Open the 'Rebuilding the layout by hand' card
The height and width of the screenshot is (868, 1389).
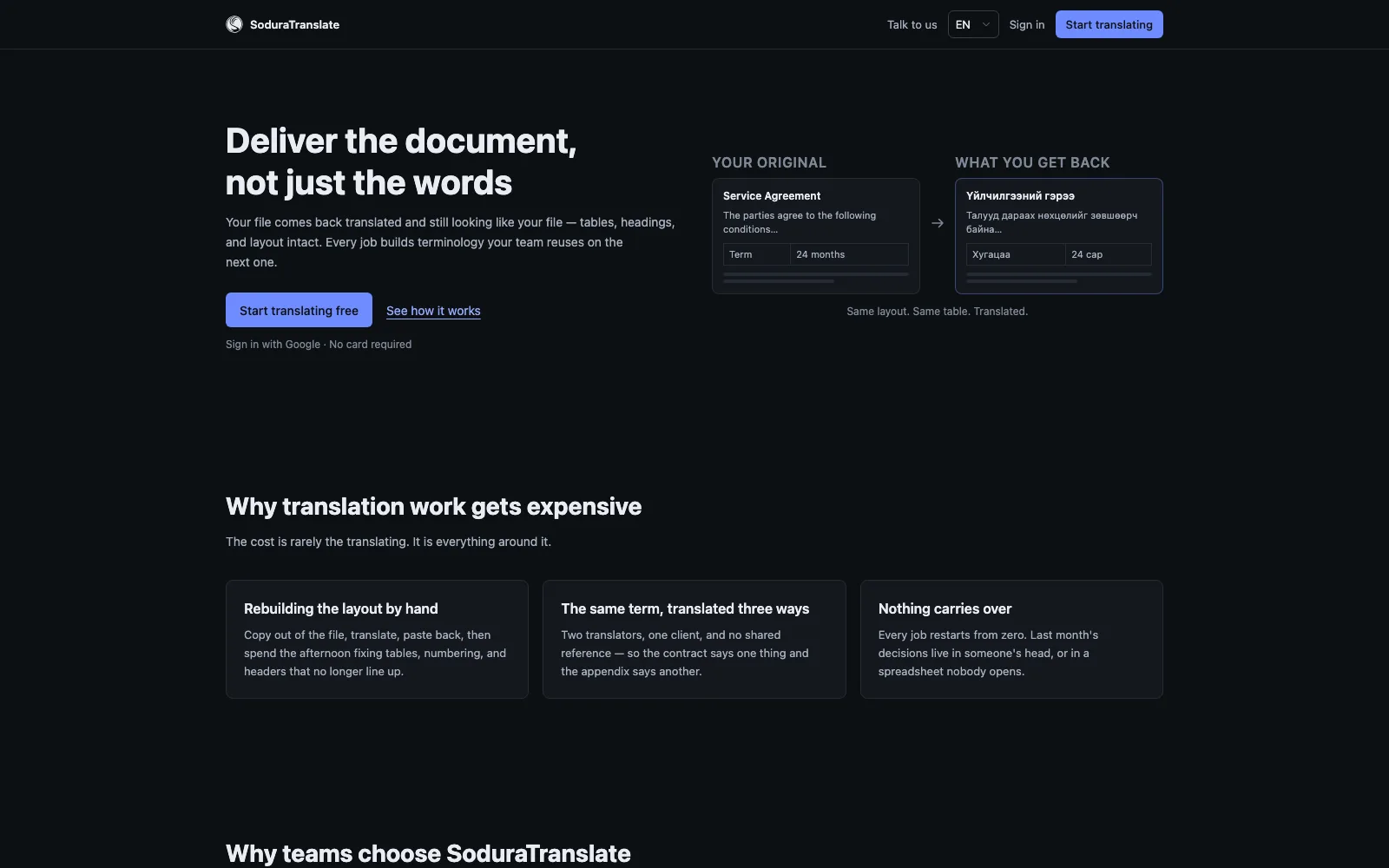(377, 639)
